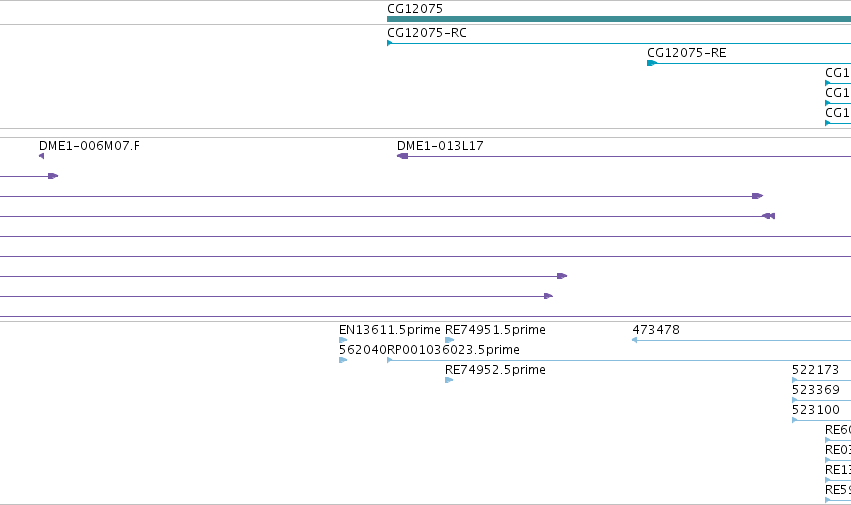This screenshot has height=505, width=851.
Task: Click the 522173 feature start arrow
Action: pyautogui.click(x=795, y=380)
